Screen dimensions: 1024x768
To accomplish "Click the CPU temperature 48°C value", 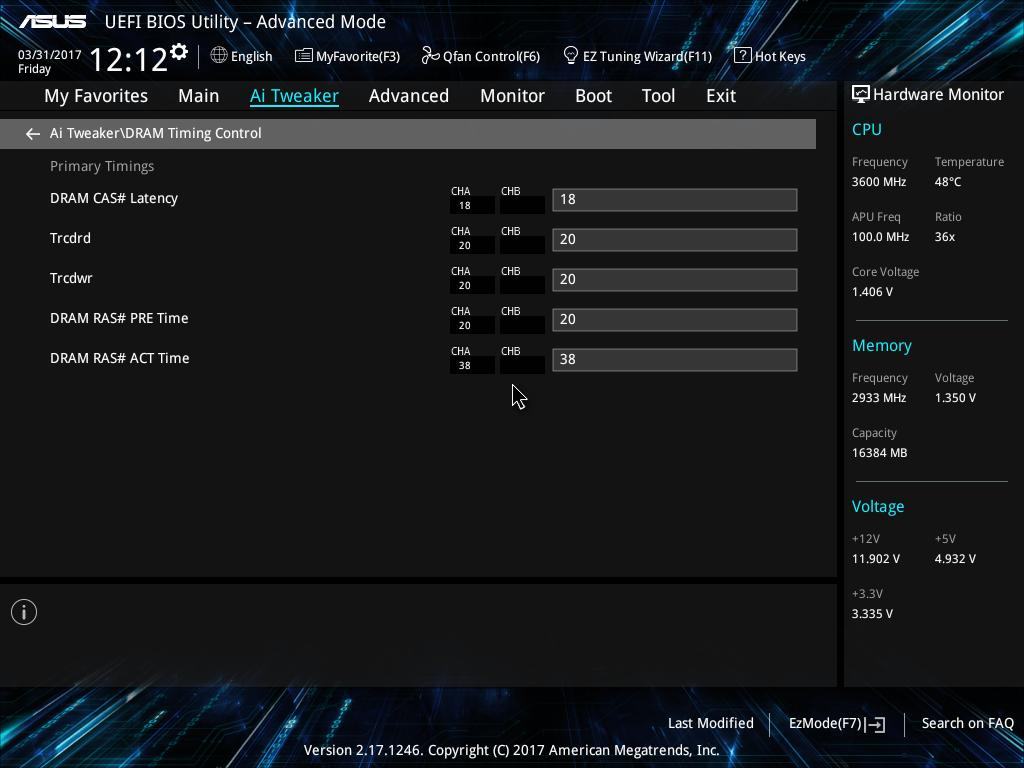I will (948, 182).
